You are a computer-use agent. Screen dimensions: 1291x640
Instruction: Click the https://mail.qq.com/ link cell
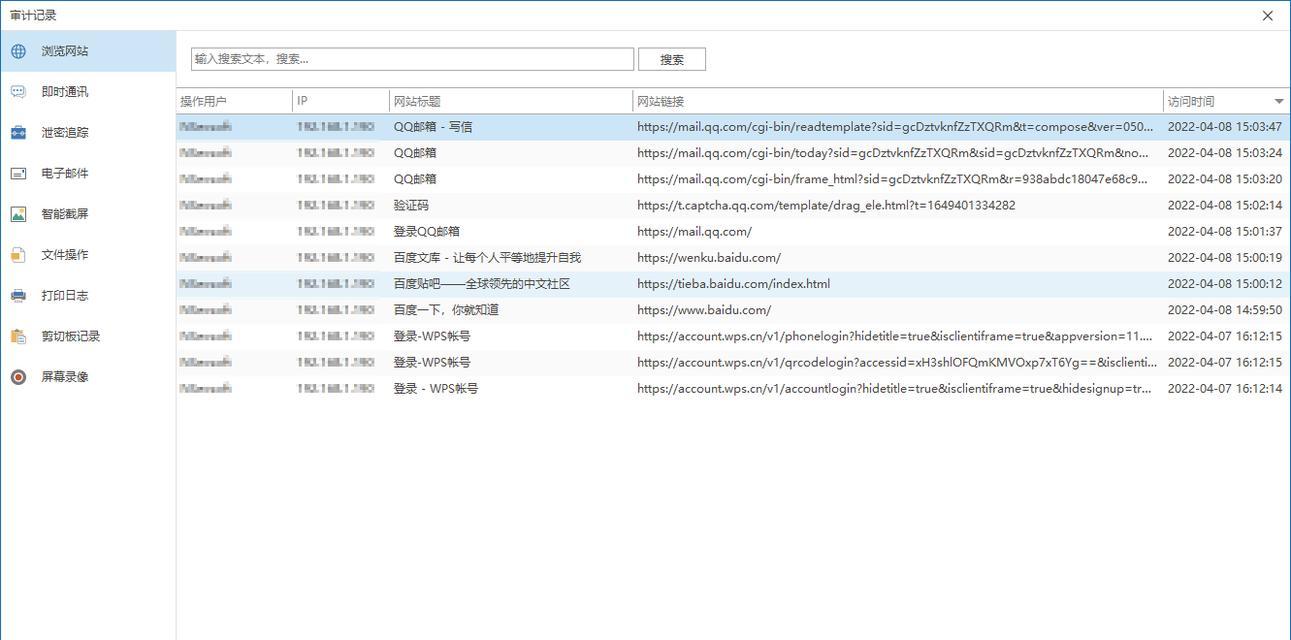pyautogui.click(x=694, y=231)
